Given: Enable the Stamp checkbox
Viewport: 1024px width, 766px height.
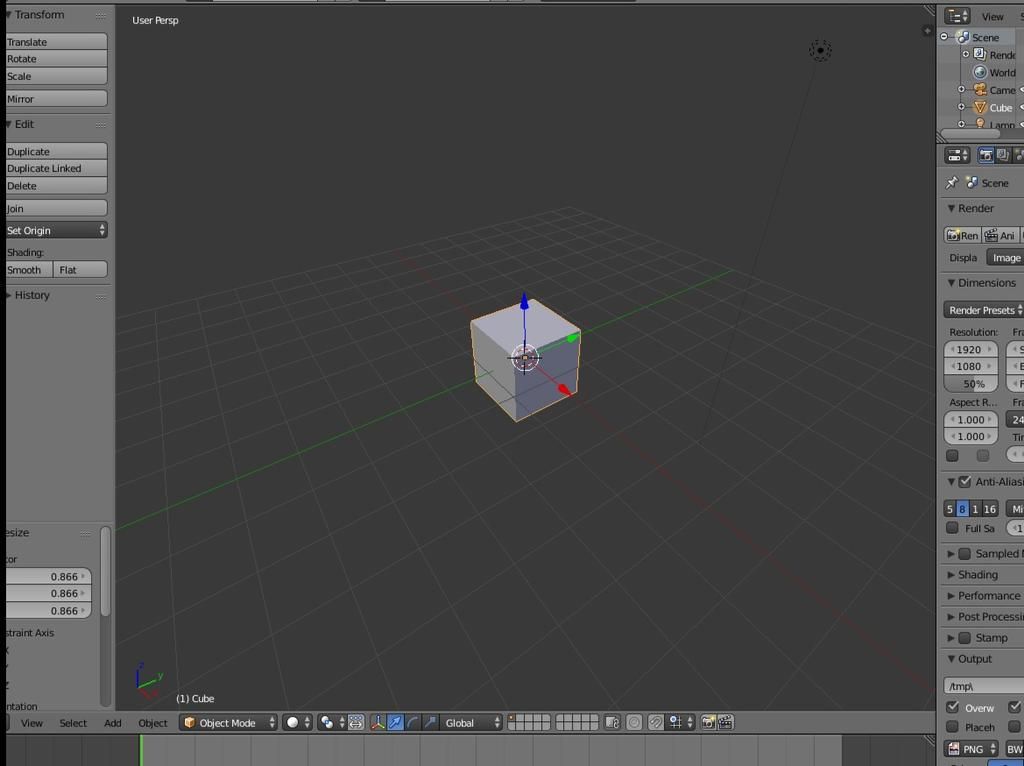Looking at the screenshot, I should pyautogui.click(x=965, y=638).
